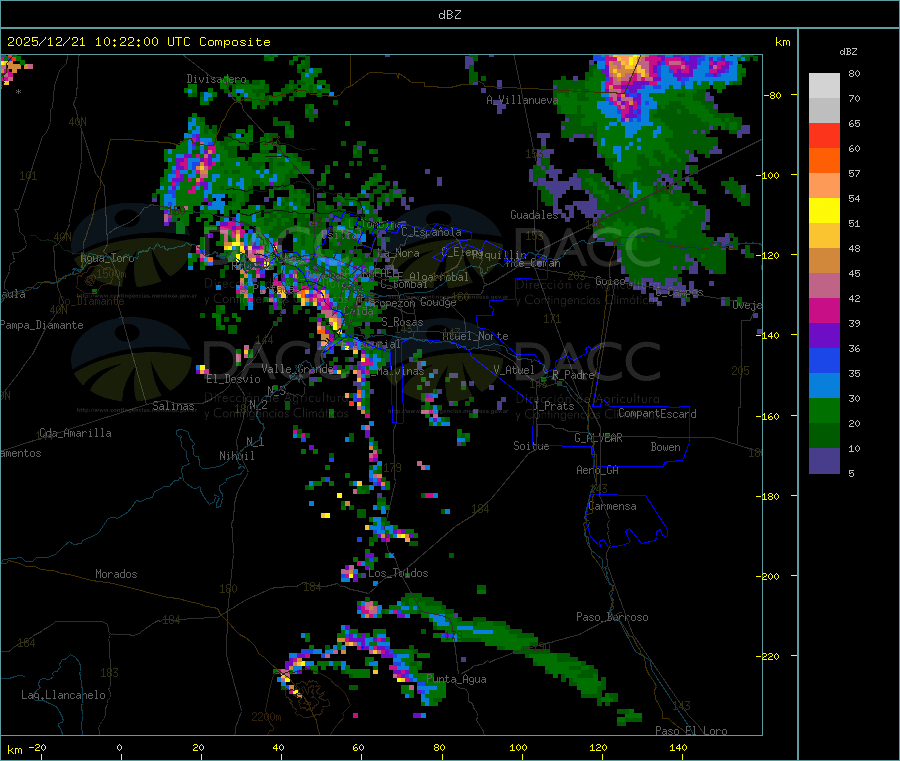Click the Atuel_Norte place label

click(x=475, y=336)
